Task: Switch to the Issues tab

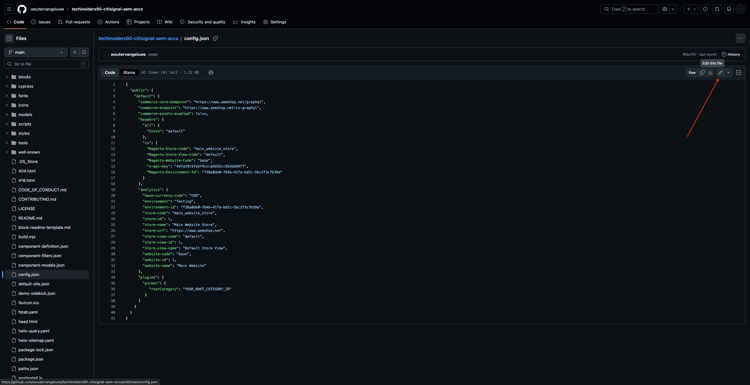Action: [41, 22]
